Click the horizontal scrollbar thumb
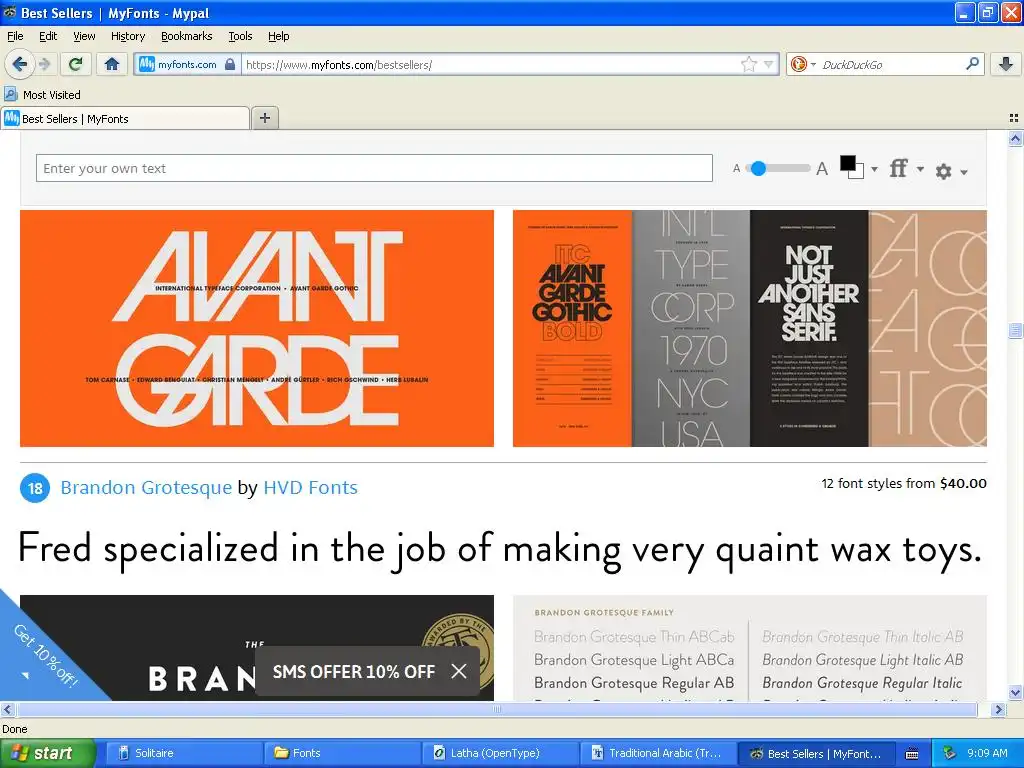The image size is (1024, 768). pyautogui.click(x=496, y=709)
